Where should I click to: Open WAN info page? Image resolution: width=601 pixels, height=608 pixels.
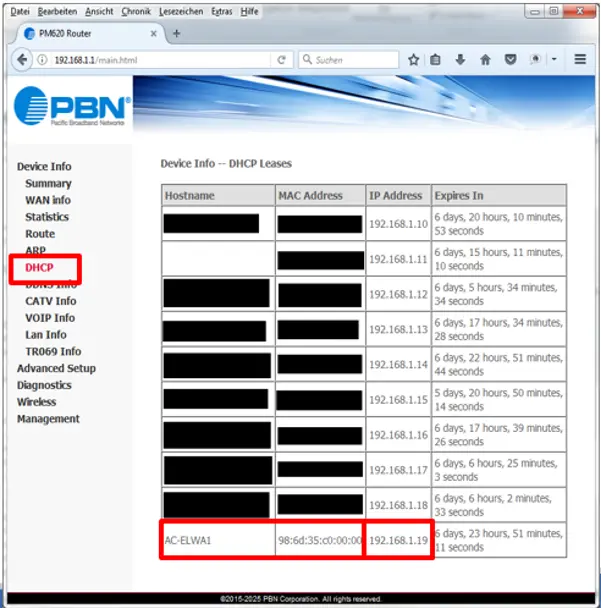point(48,200)
